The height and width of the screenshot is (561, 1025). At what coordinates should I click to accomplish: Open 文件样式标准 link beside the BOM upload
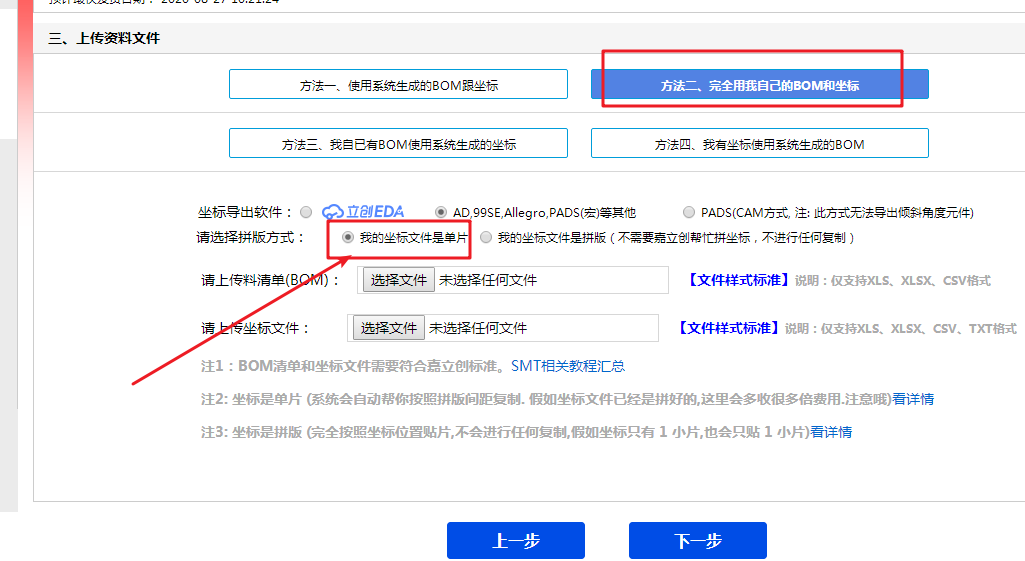click(738, 280)
